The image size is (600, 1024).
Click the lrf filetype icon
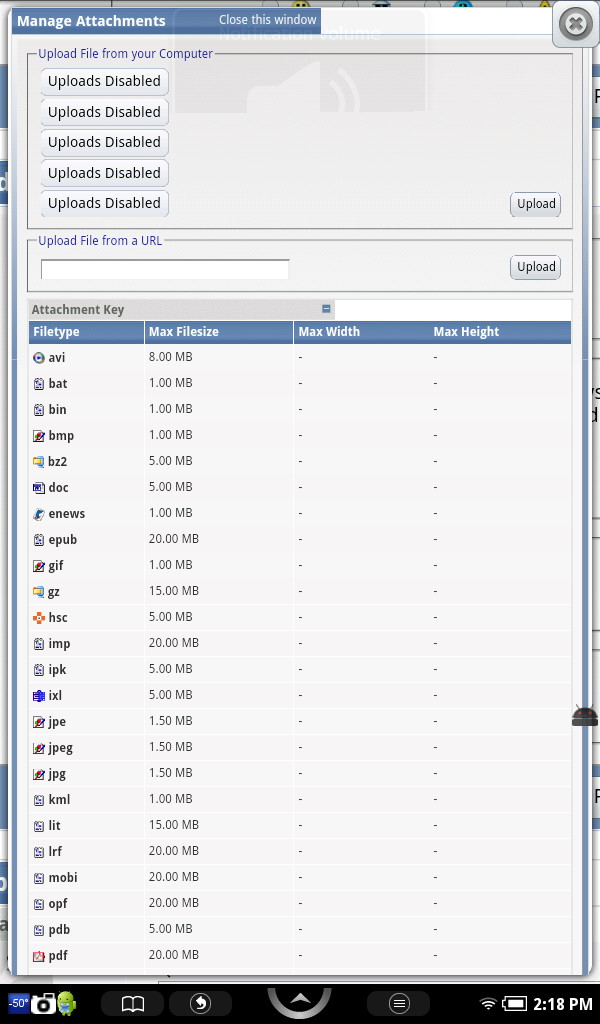tap(39, 852)
